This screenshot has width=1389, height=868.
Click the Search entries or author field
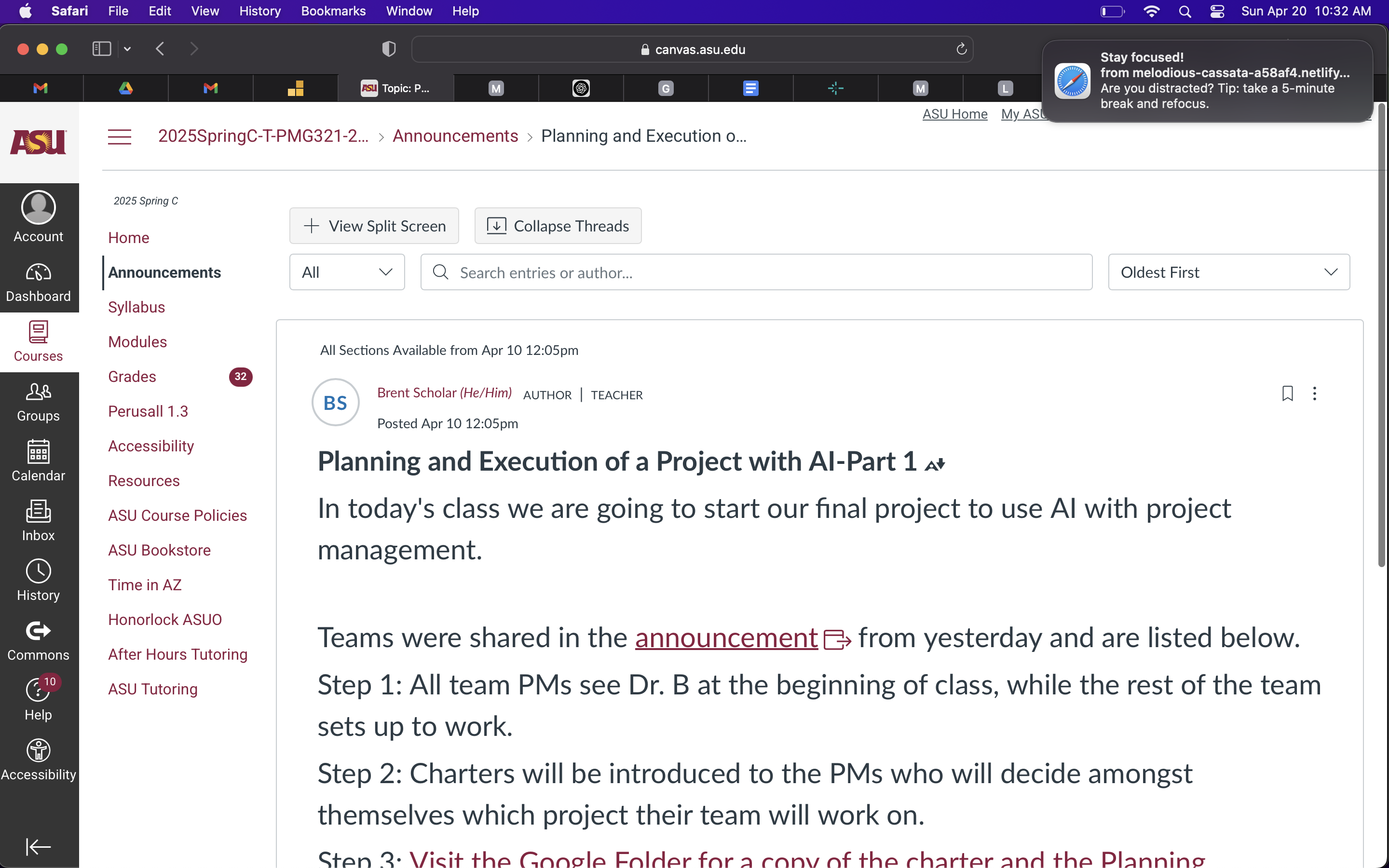[756, 272]
